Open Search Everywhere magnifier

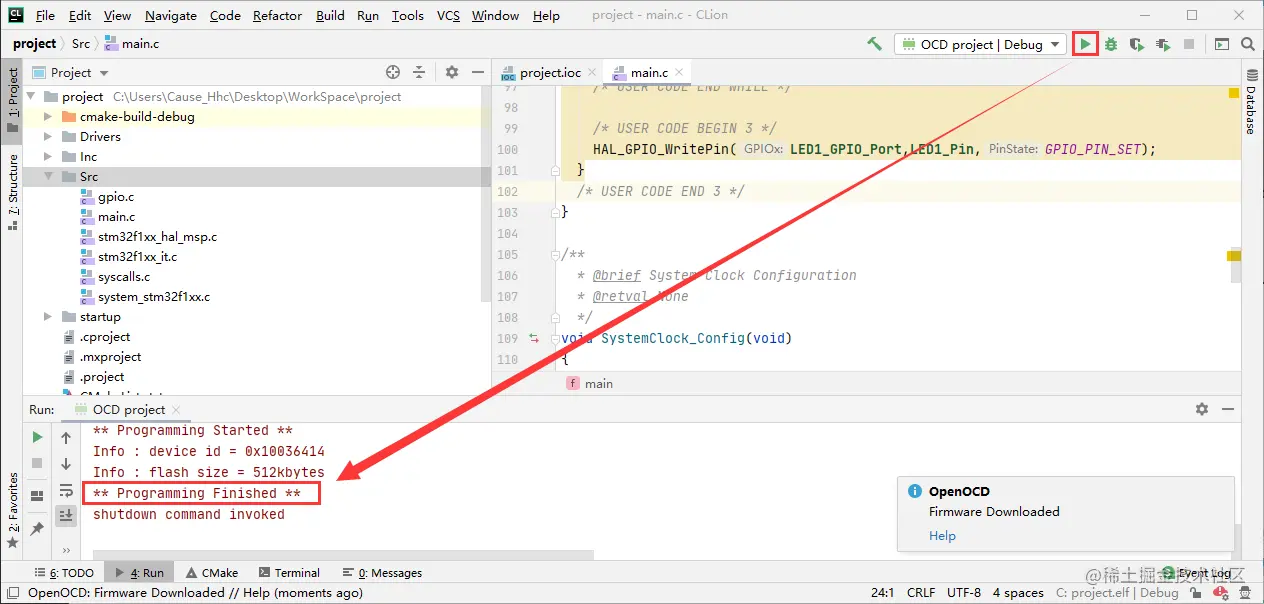pos(1248,44)
